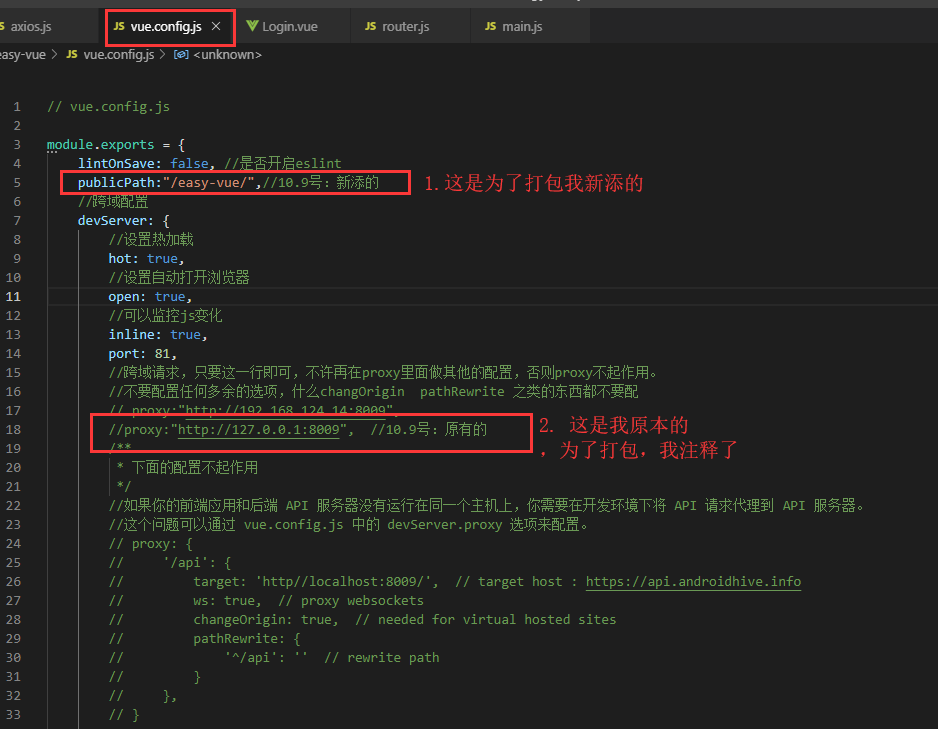This screenshot has width=938, height=729.
Task: Switch to the axios.js tab
Action: (x=30, y=26)
